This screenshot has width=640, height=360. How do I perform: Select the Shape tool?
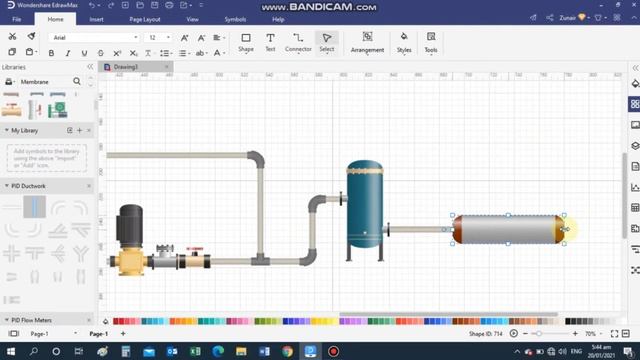pos(246,42)
